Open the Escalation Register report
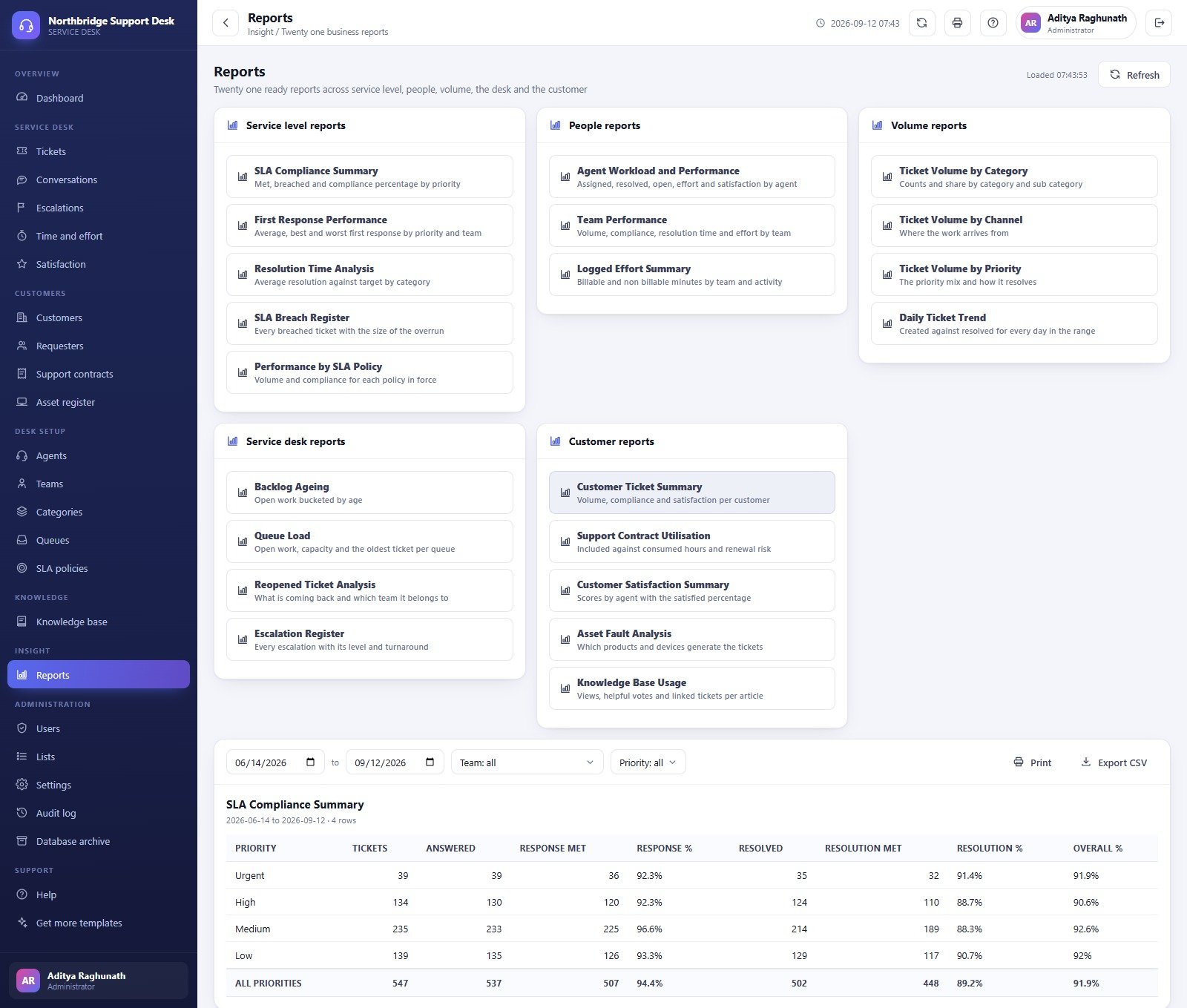 (369, 639)
